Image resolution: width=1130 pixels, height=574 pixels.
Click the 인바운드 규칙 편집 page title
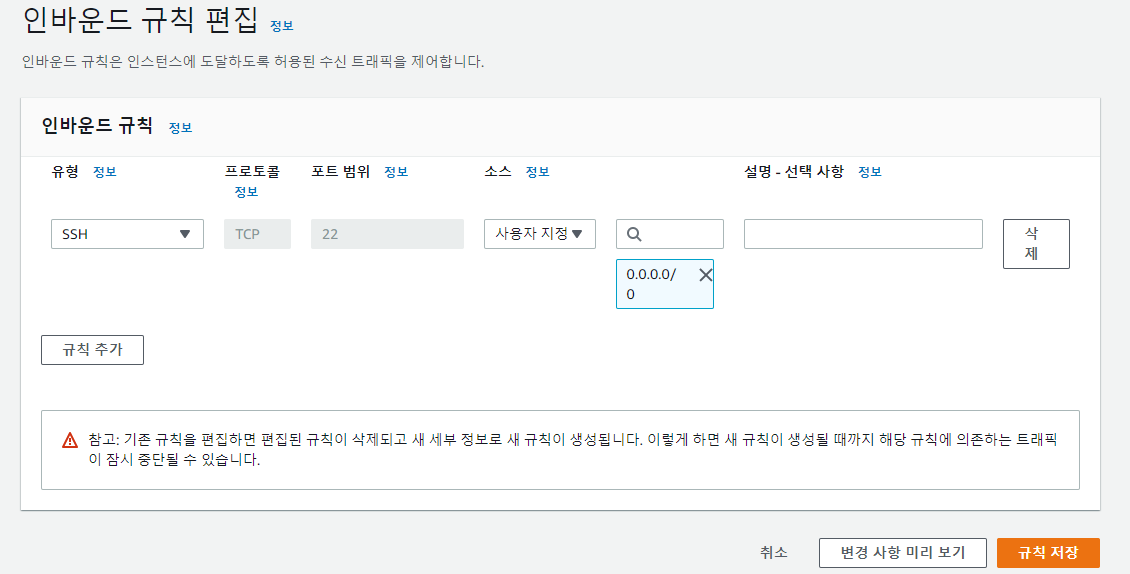[141, 19]
